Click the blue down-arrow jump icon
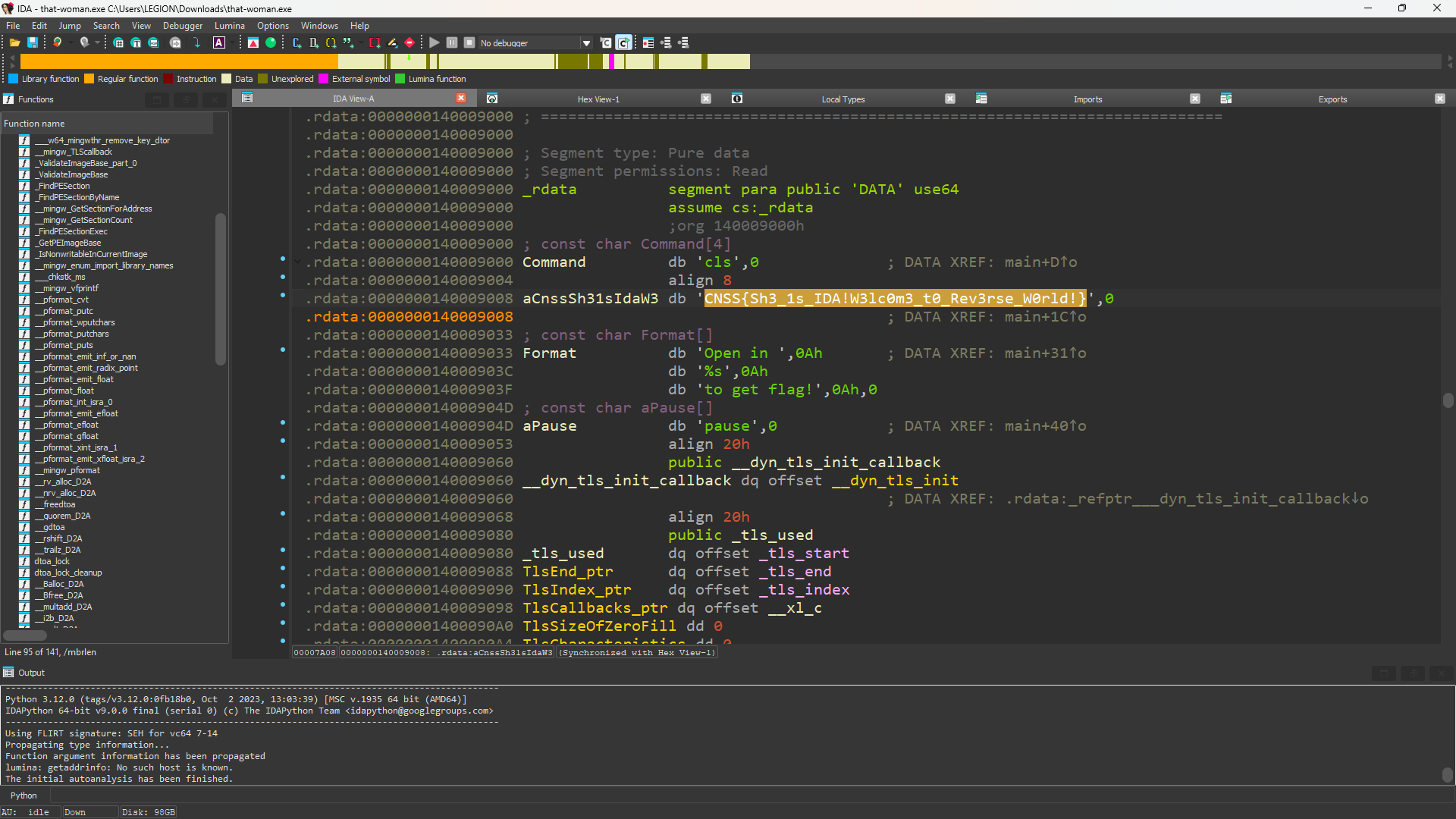Screen dimensions: 1456x819 197,43
